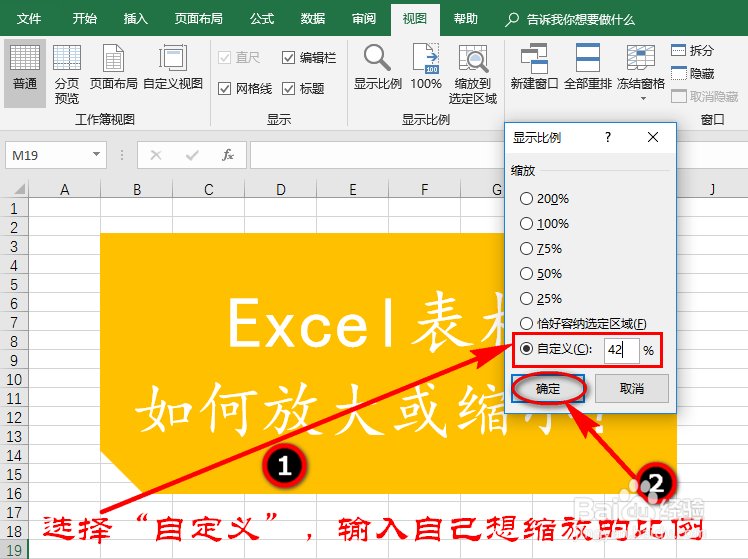The image size is (748, 559).
Task: Select the 25% zoom radio button
Action: pos(526,299)
